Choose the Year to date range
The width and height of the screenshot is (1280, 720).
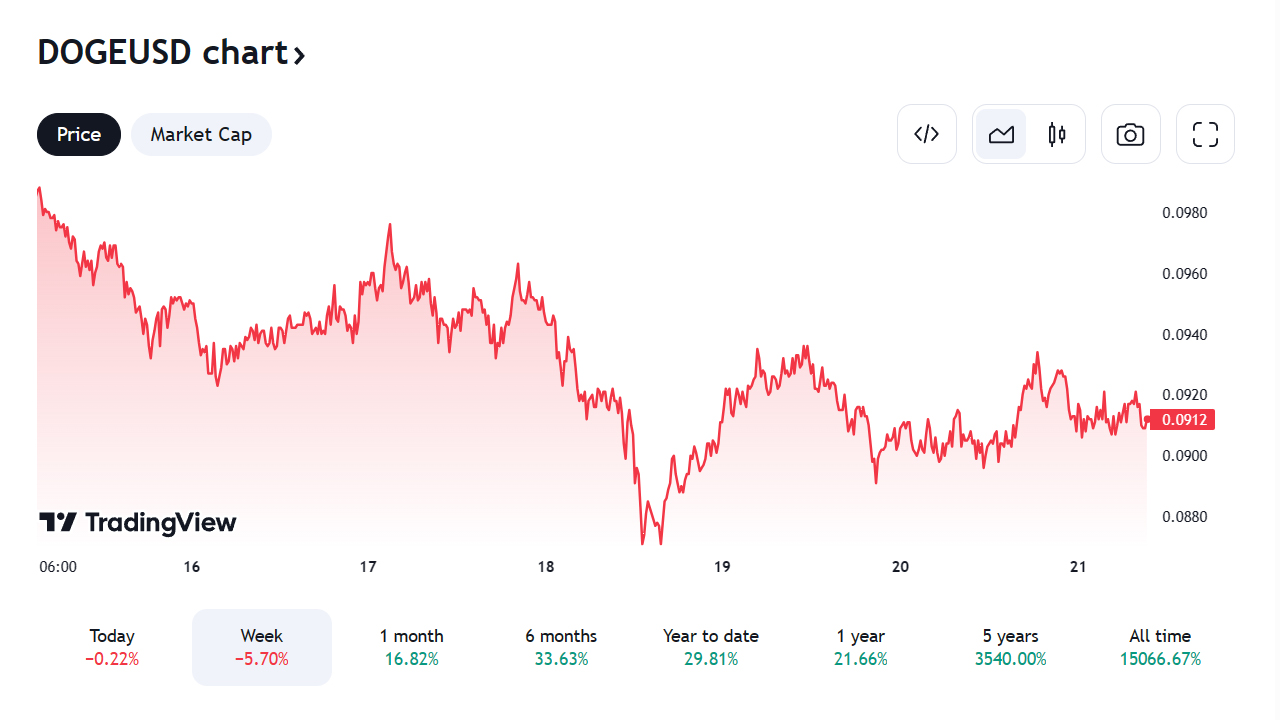click(711, 647)
